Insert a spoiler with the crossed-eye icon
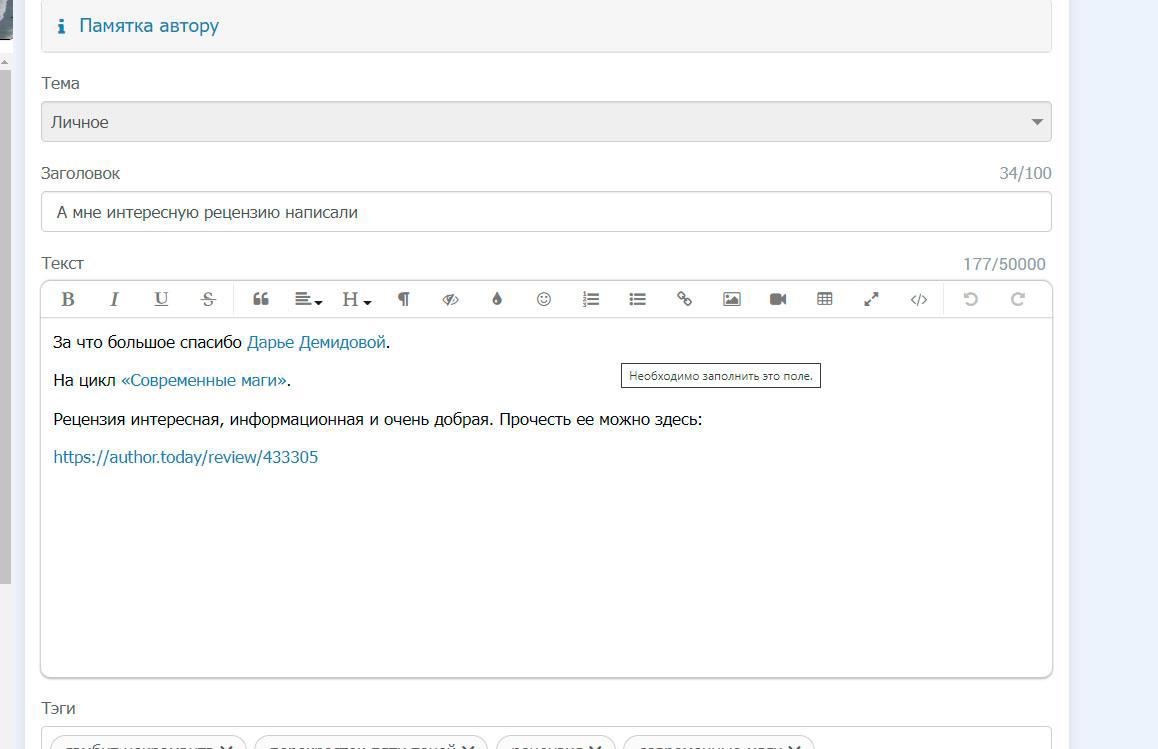Screen dimensions: 1158x749 tap(450, 299)
